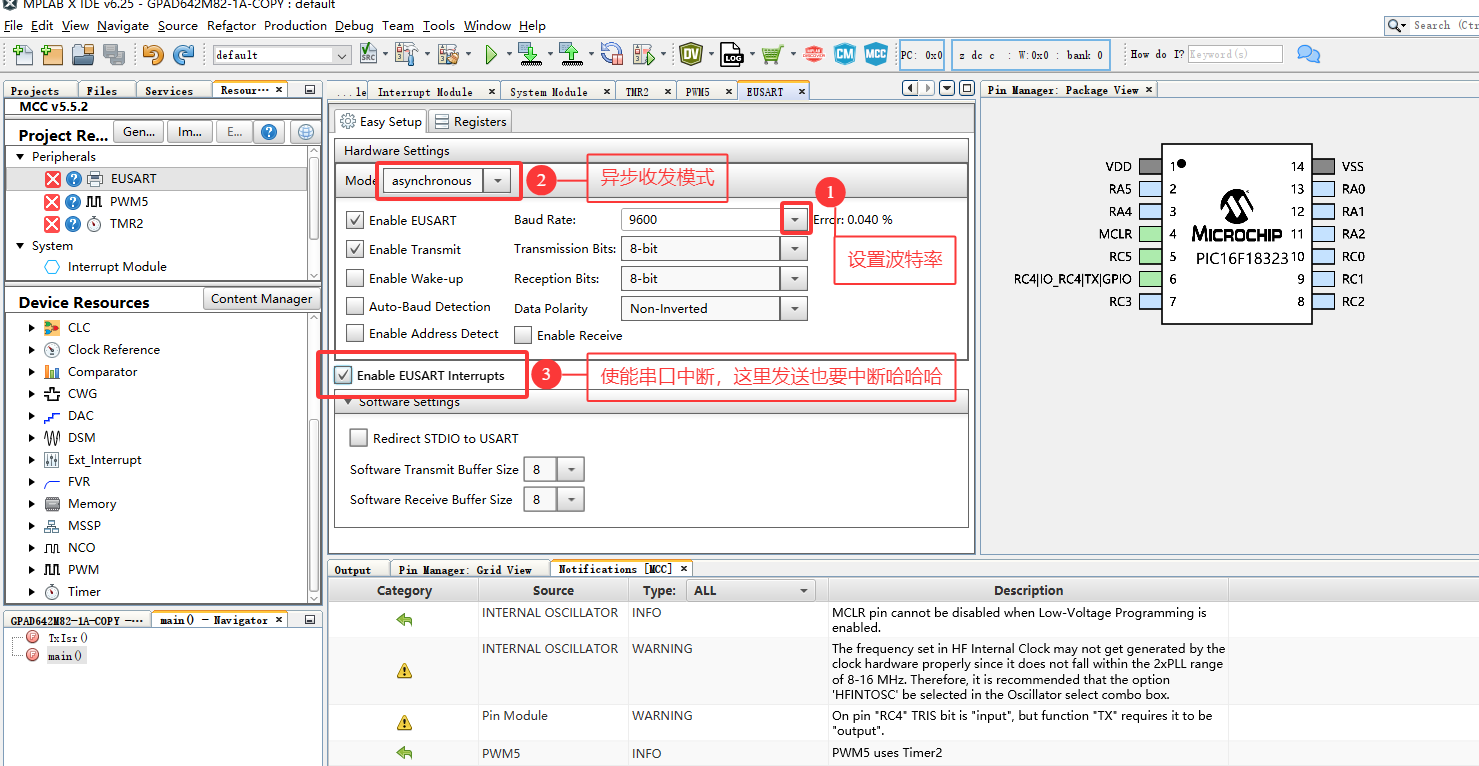Viewport: 1479px width, 766px height.
Task: Open the Reception Bits dropdown
Action: tap(795, 278)
